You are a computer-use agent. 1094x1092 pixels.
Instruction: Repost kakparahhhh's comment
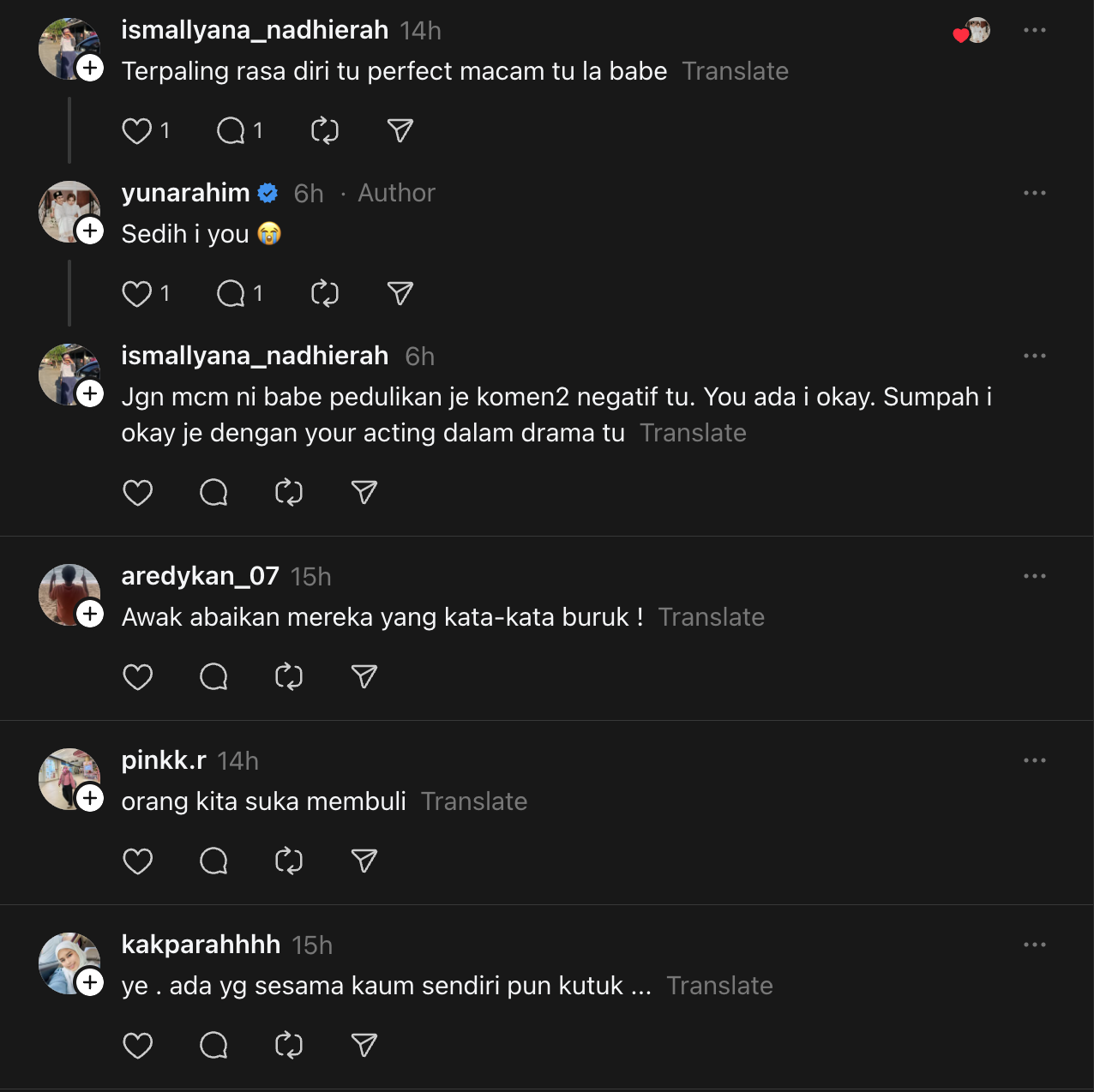[x=289, y=1045]
